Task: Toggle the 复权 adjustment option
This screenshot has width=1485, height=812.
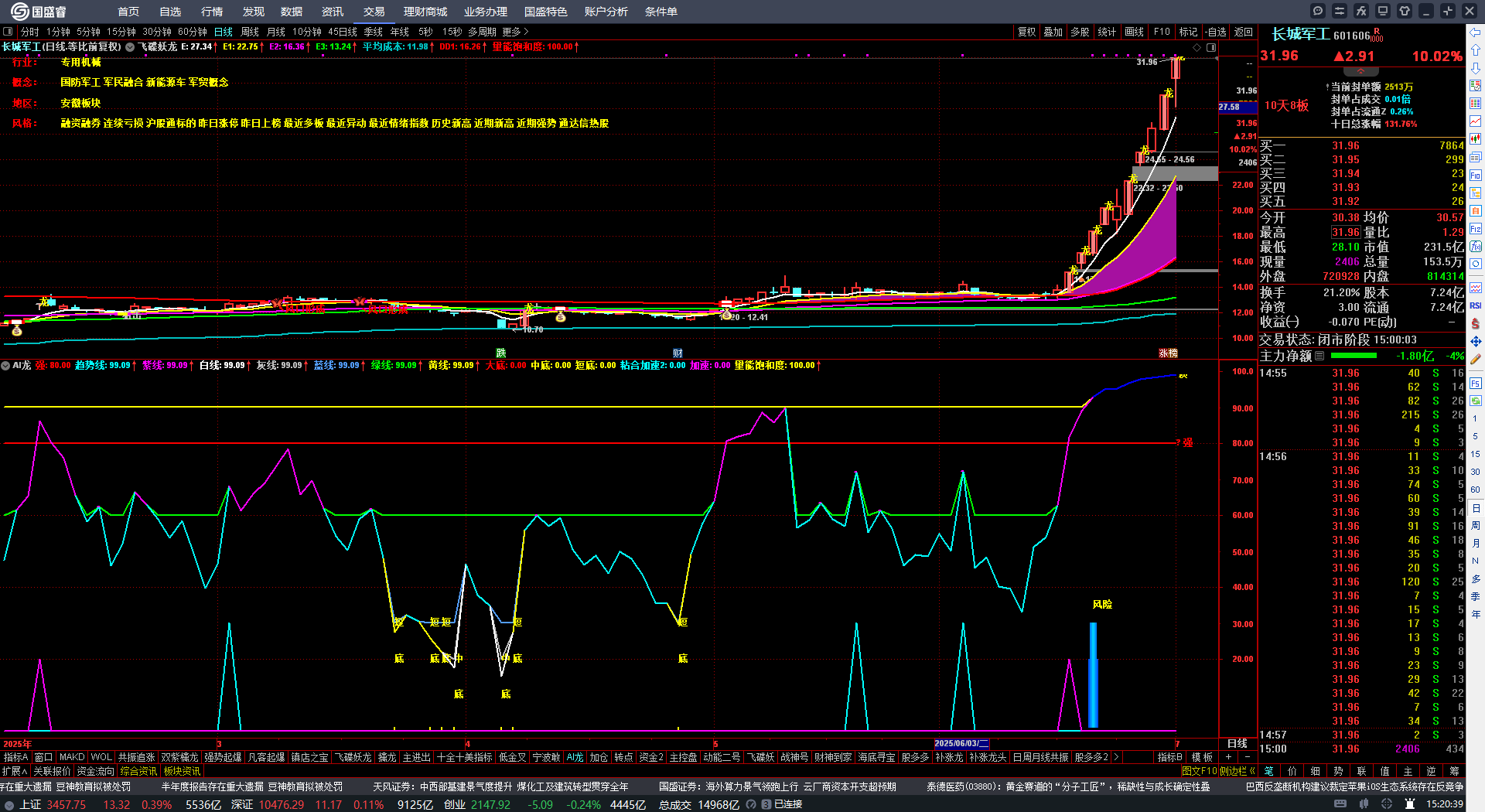Action: [1026, 32]
